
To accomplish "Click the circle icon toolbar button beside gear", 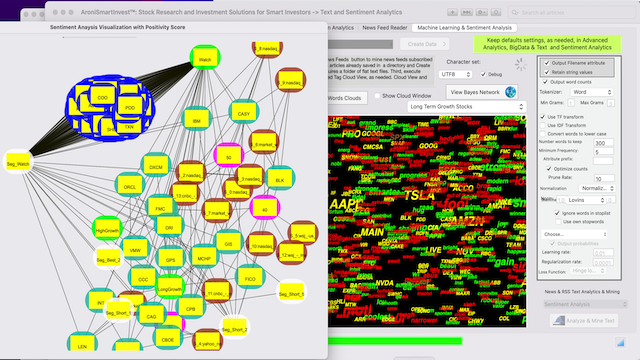I will coord(496,12).
